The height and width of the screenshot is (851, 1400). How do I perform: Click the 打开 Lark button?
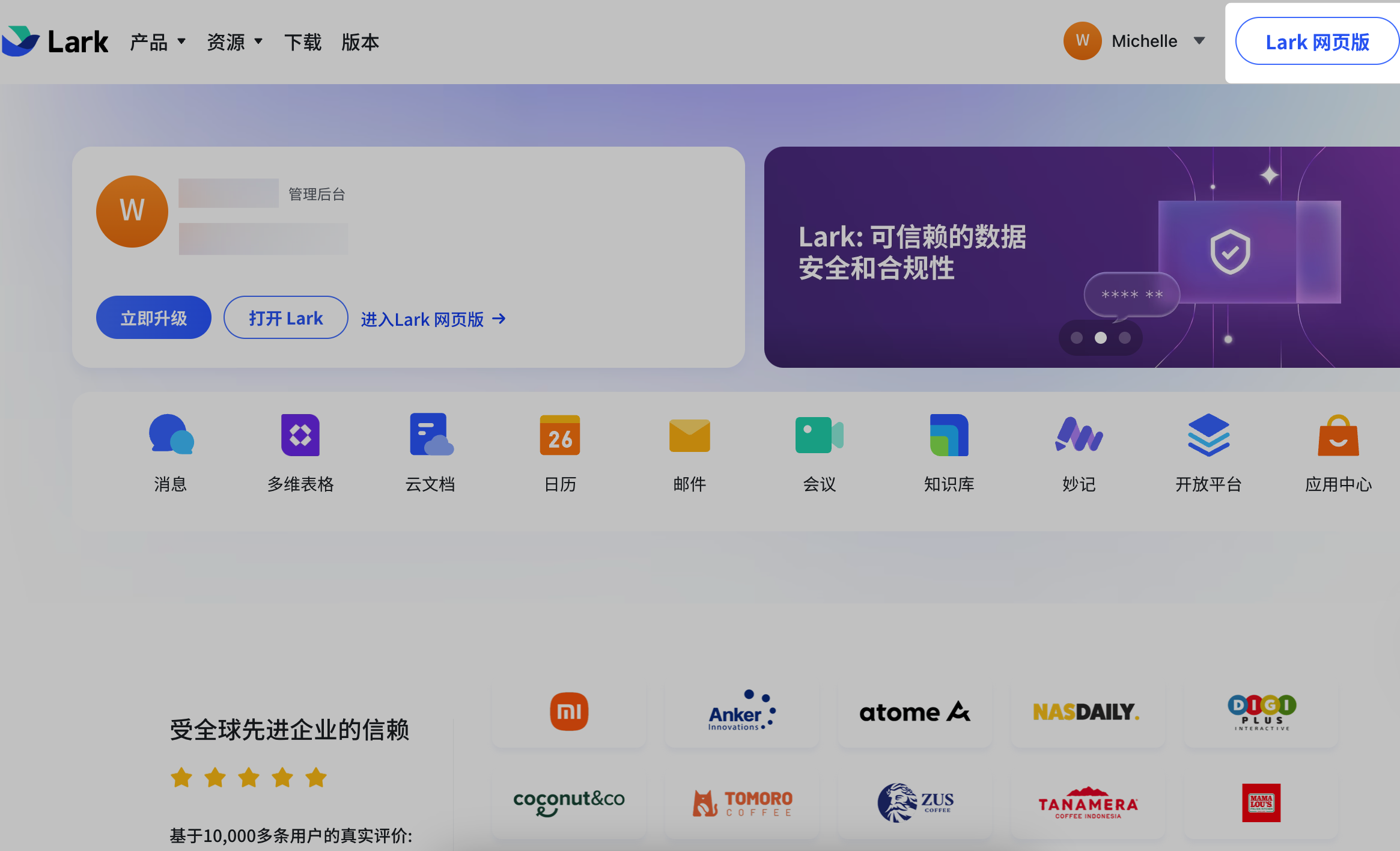pos(286,317)
